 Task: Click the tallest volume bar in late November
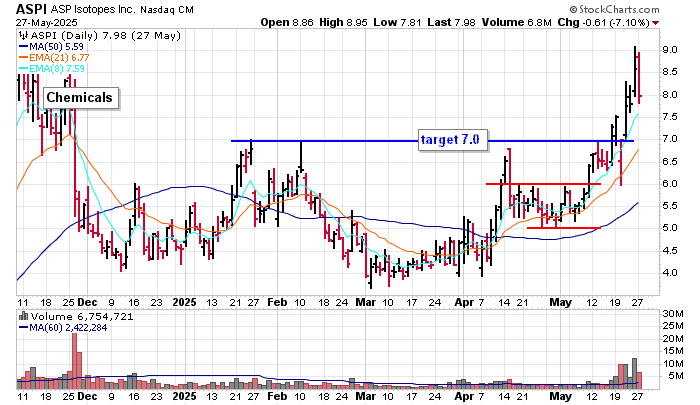(x=75, y=361)
